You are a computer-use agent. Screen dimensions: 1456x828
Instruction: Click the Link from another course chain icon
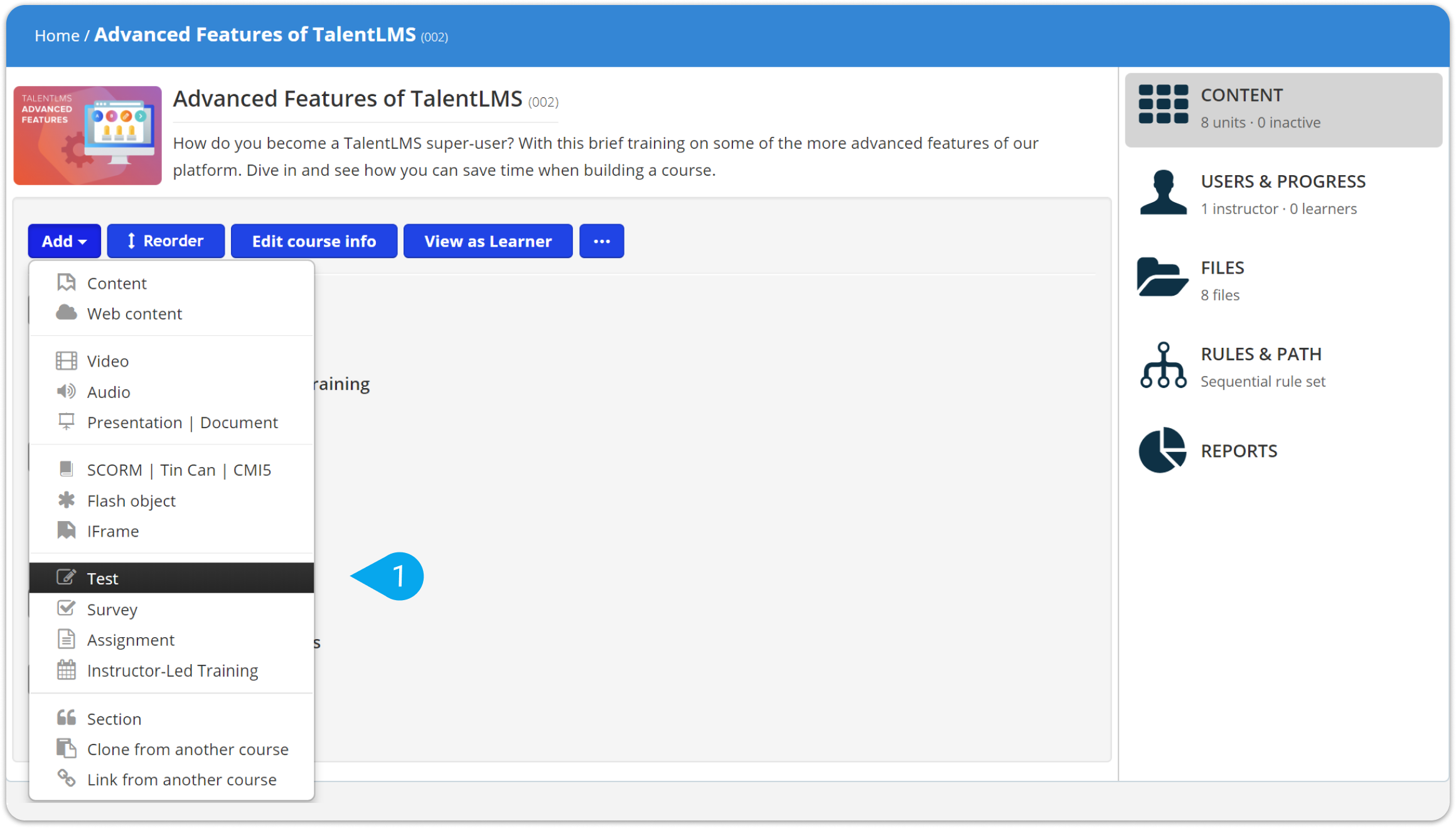pyautogui.click(x=66, y=778)
